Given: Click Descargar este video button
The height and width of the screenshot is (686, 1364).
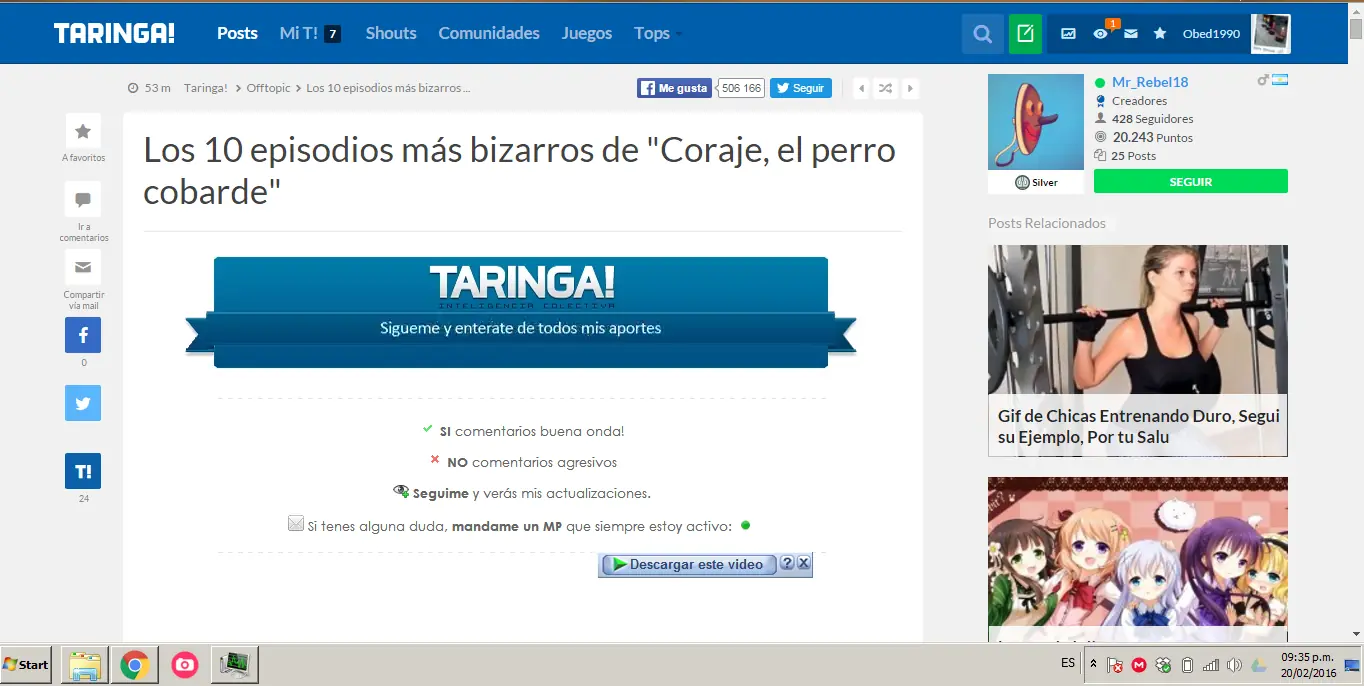Looking at the screenshot, I should click(688, 565).
